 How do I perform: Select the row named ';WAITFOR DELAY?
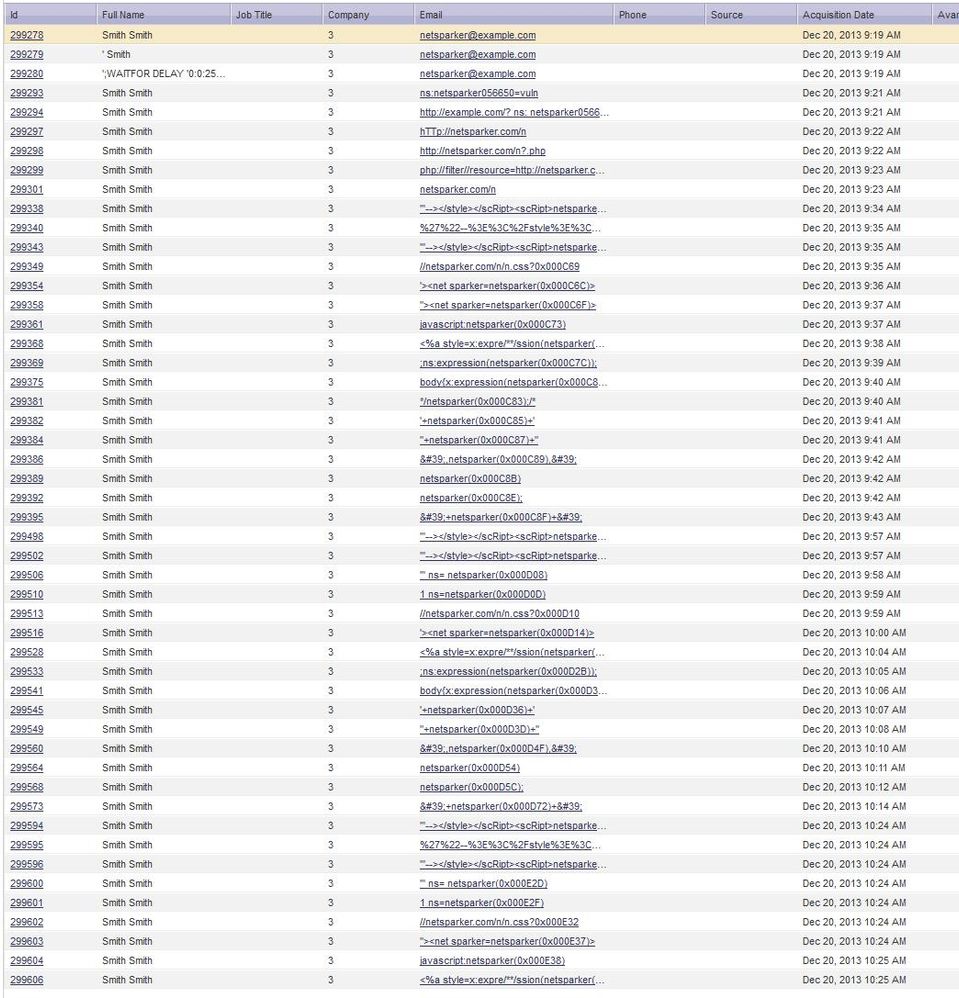coord(163,74)
